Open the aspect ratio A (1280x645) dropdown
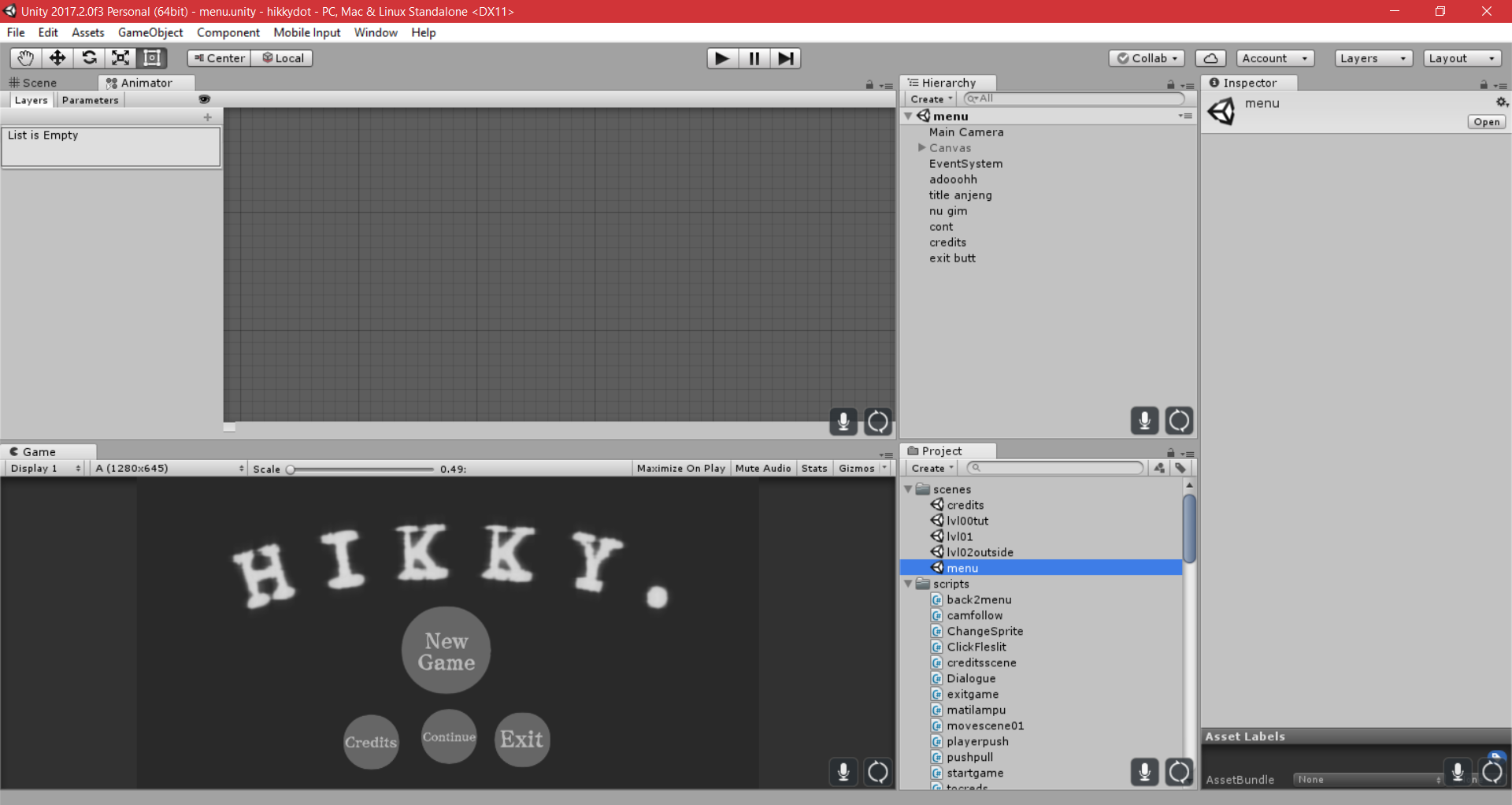The height and width of the screenshot is (805, 1512). tap(169, 468)
